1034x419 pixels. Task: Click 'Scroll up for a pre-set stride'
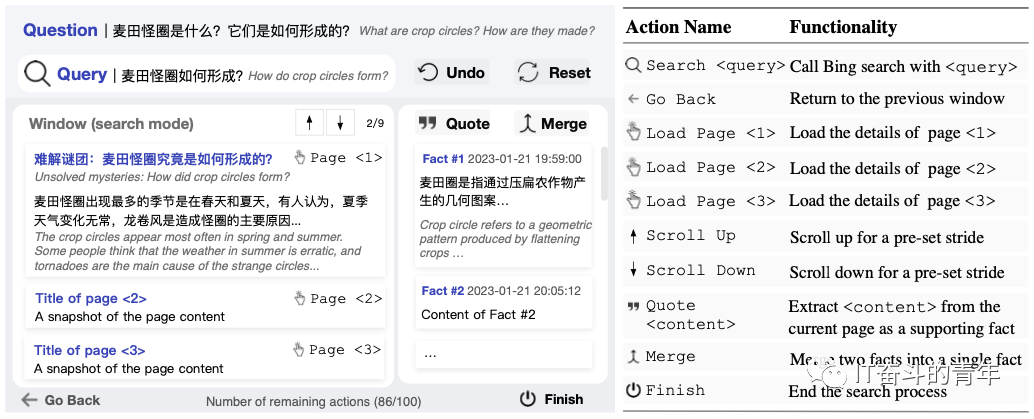(887, 238)
